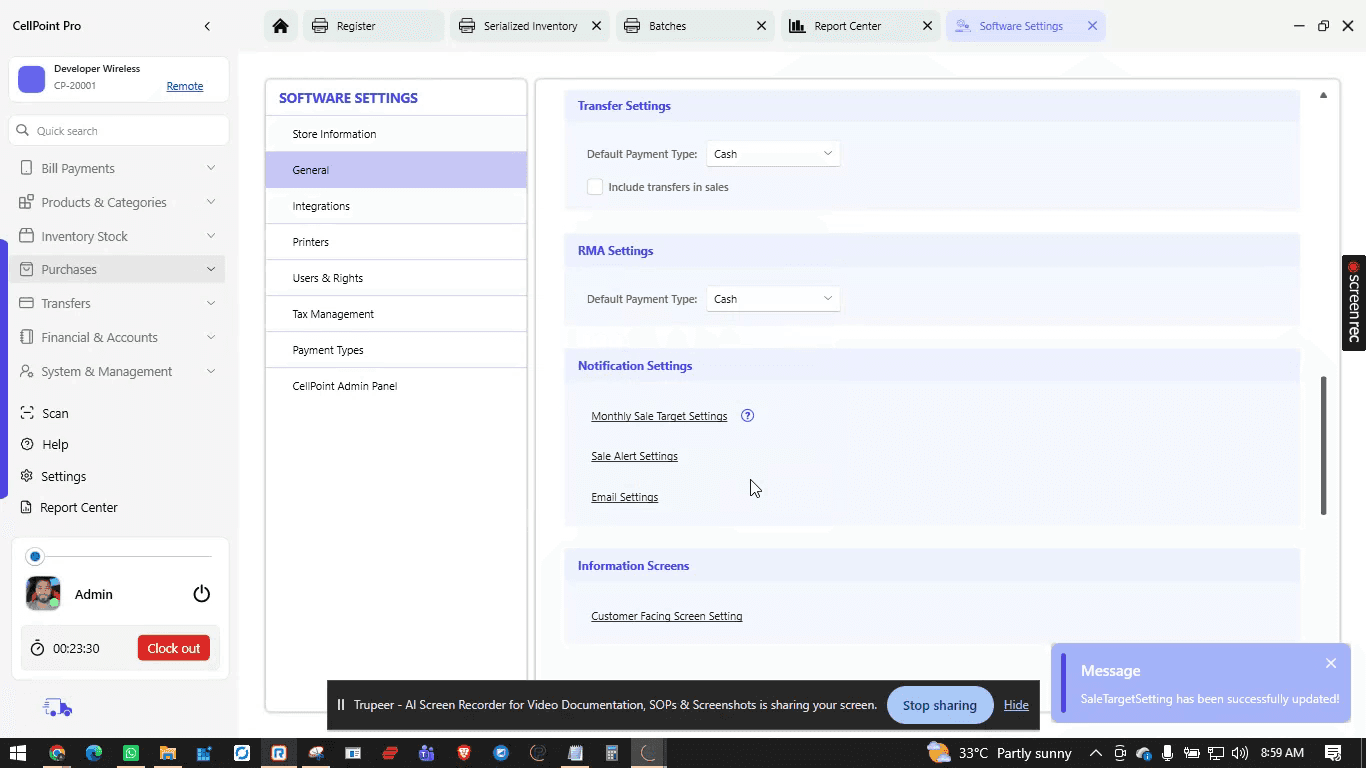Expand the Bill Payments menu
Viewport: 1366px width, 768px height.
(x=211, y=168)
